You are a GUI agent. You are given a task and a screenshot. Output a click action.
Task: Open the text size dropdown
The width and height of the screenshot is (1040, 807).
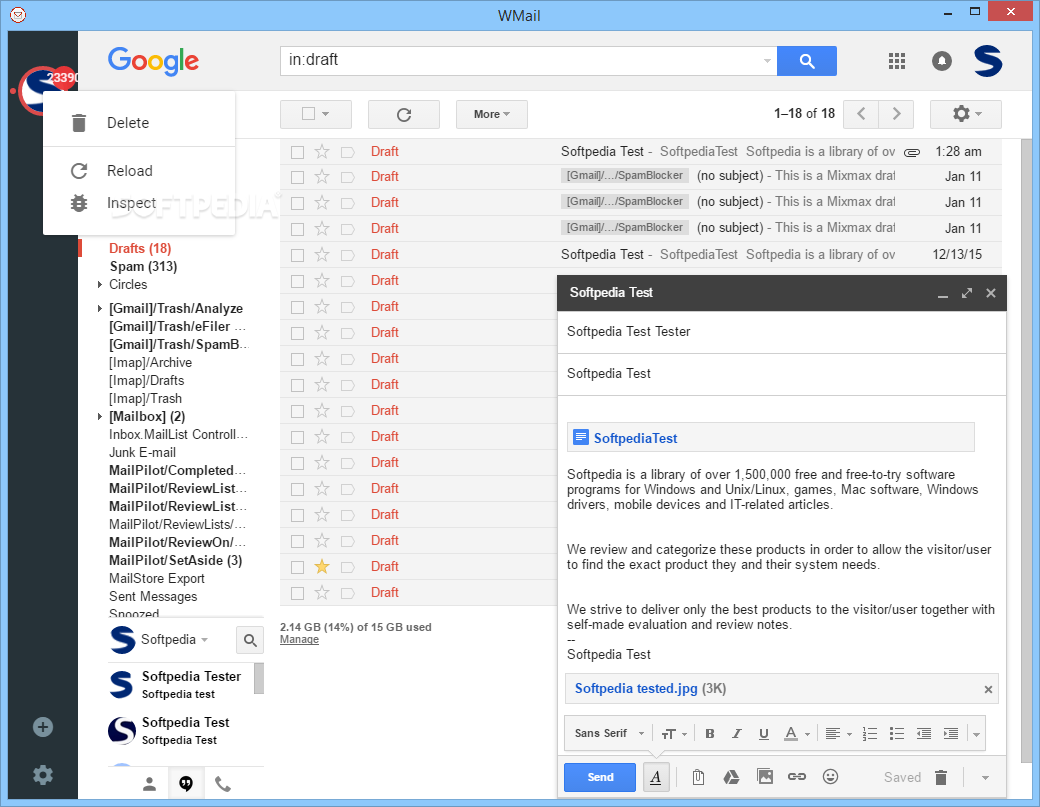coord(673,733)
